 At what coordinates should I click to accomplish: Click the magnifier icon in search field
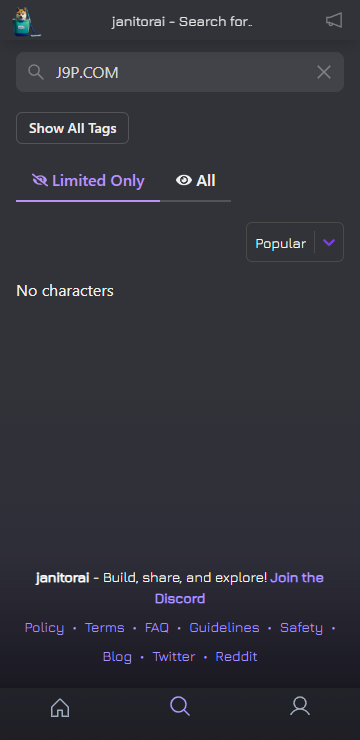click(36, 72)
